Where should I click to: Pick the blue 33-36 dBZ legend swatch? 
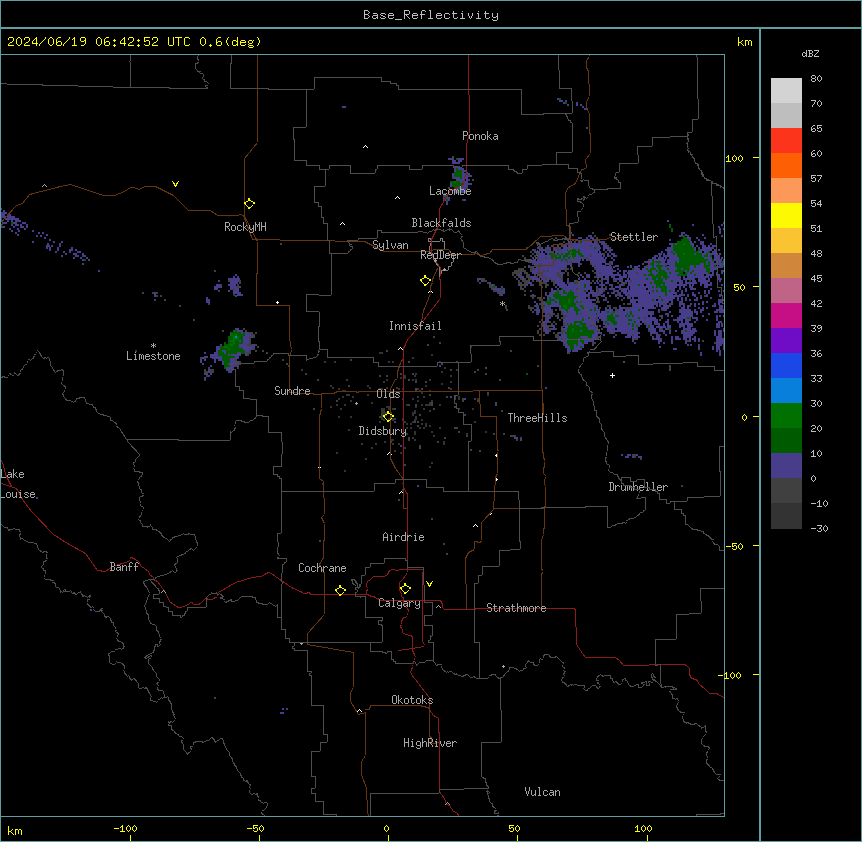point(786,365)
